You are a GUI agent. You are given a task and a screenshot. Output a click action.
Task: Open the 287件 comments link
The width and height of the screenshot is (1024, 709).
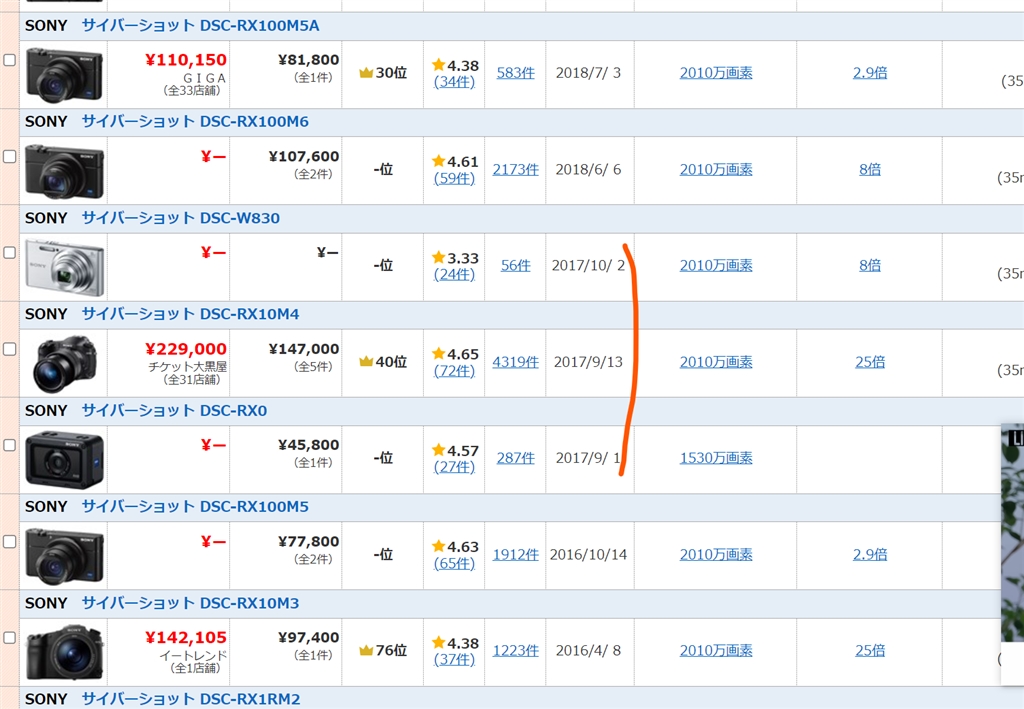(x=515, y=458)
